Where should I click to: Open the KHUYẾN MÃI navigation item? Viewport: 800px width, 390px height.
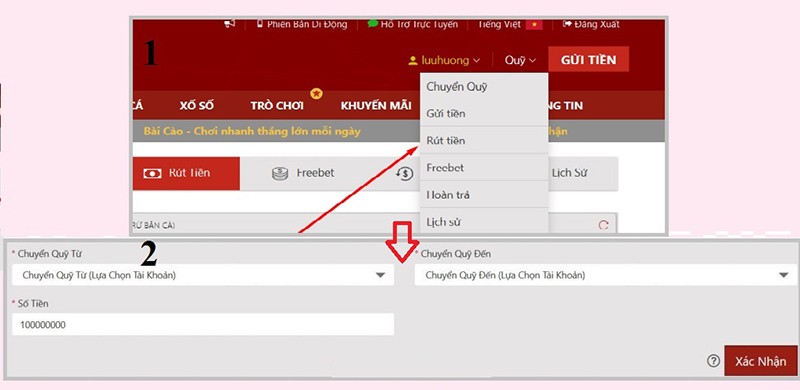376,106
